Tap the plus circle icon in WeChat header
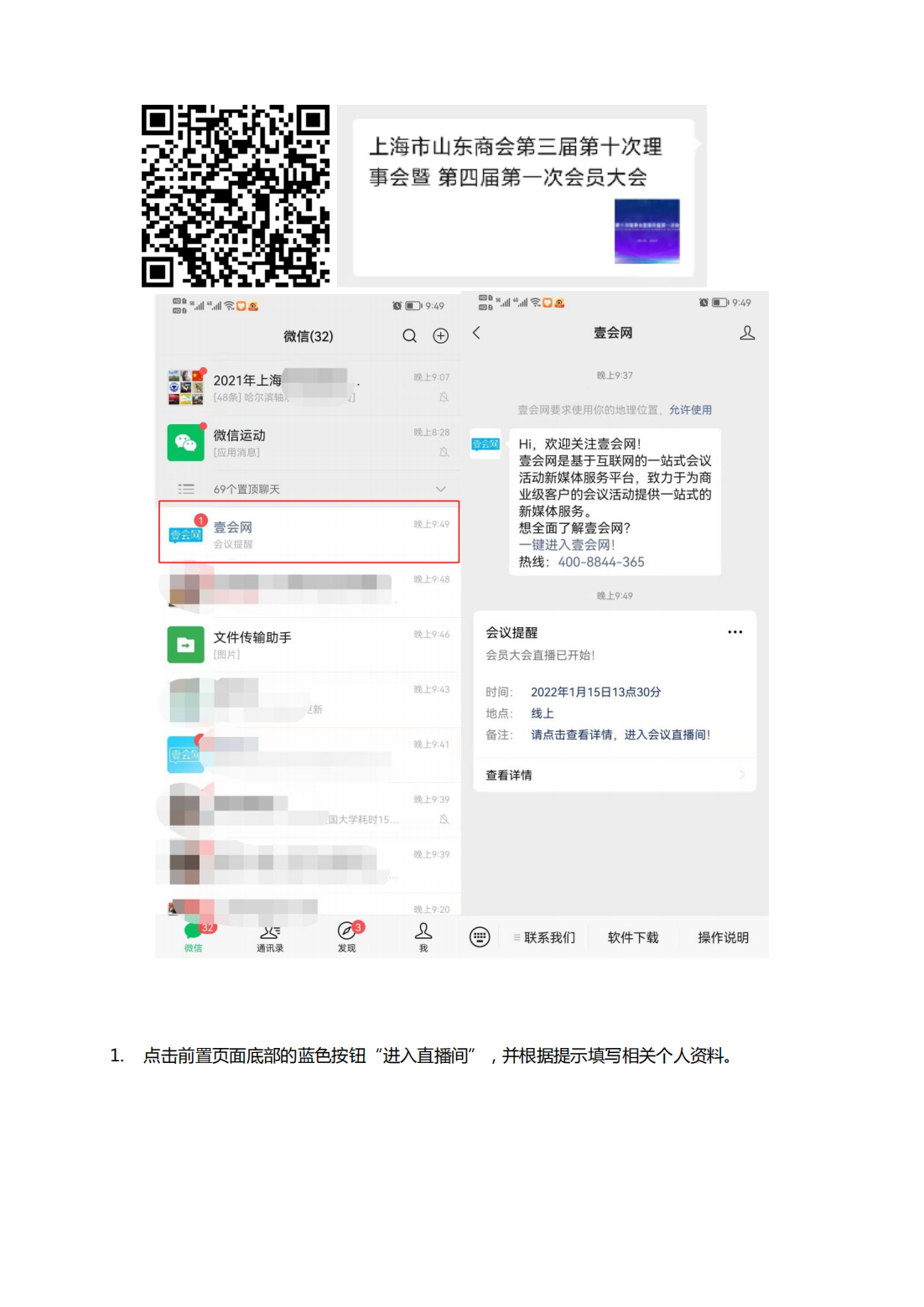The width and height of the screenshot is (924, 1307). point(440,336)
